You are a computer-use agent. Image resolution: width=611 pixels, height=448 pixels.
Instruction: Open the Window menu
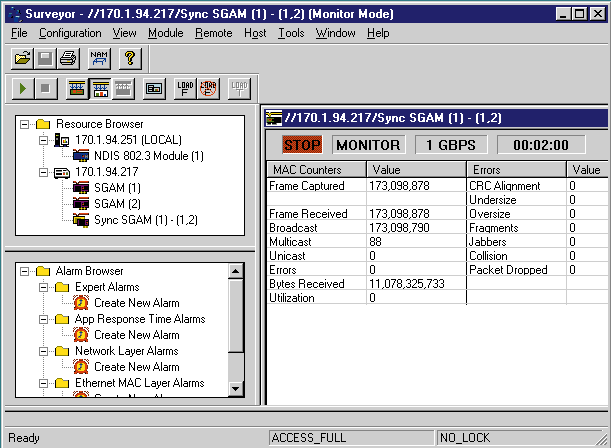pyautogui.click(x=336, y=33)
